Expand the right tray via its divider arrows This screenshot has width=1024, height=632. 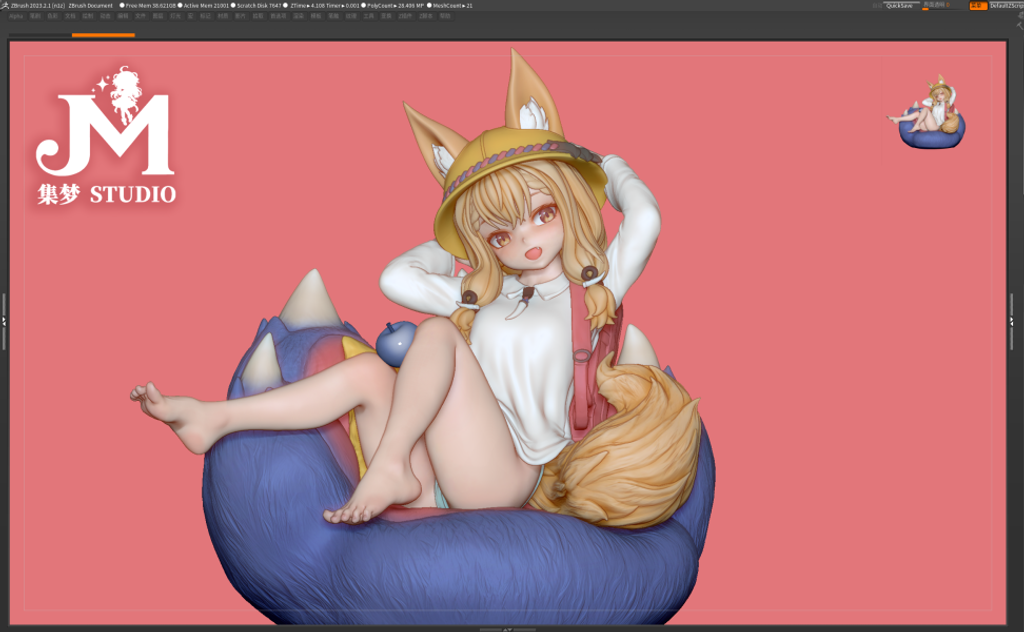[x=1012, y=321]
